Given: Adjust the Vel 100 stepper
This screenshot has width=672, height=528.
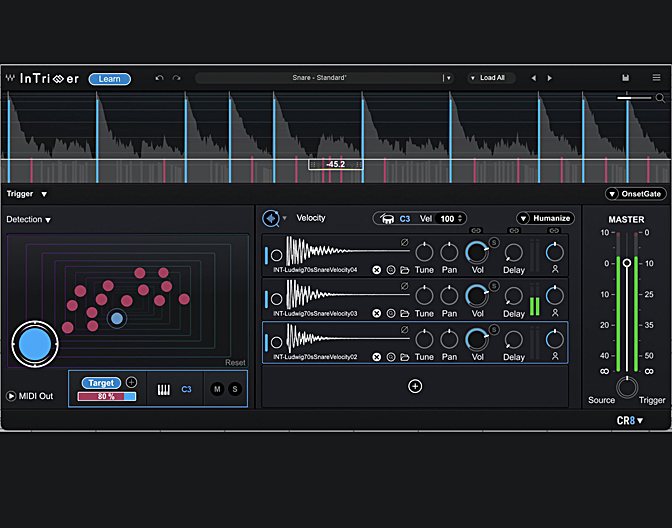Looking at the screenshot, I should tap(460, 219).
